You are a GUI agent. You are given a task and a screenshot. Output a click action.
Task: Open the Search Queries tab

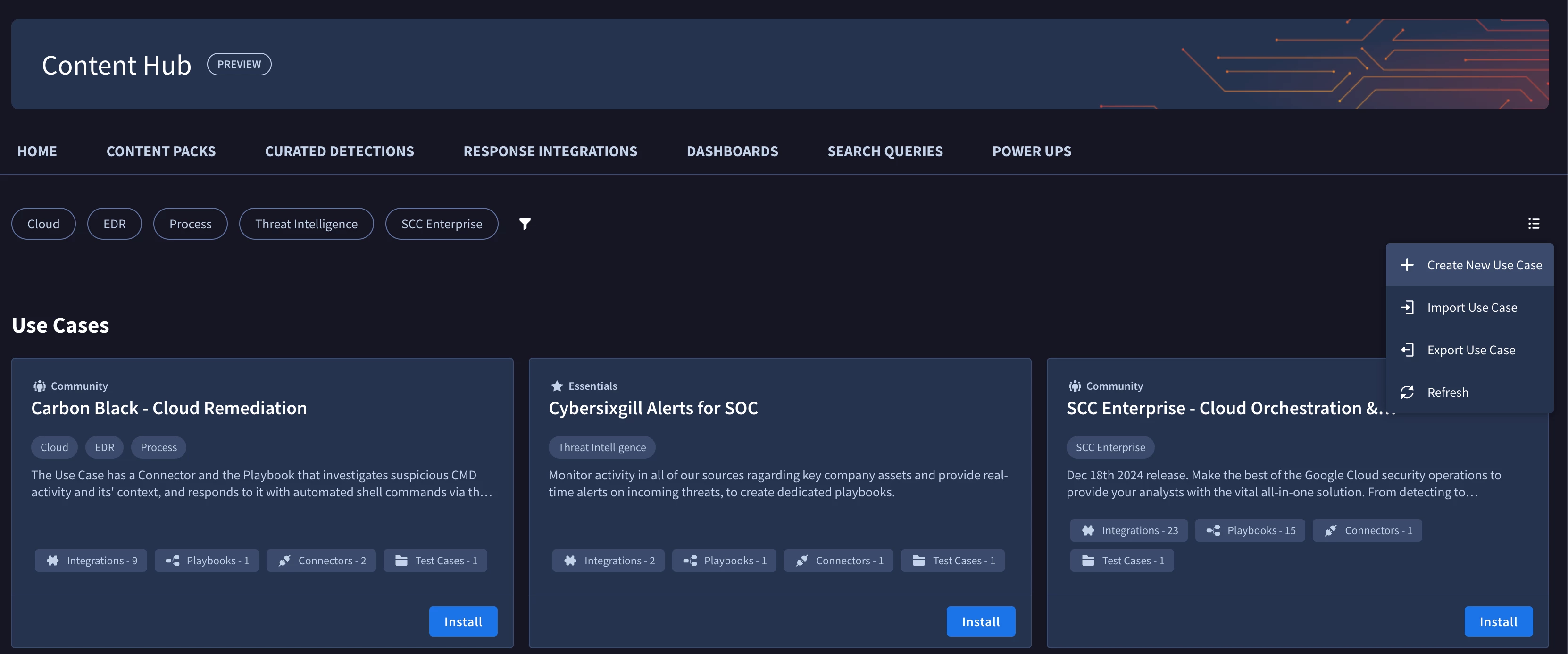click(x=885, y=151)
